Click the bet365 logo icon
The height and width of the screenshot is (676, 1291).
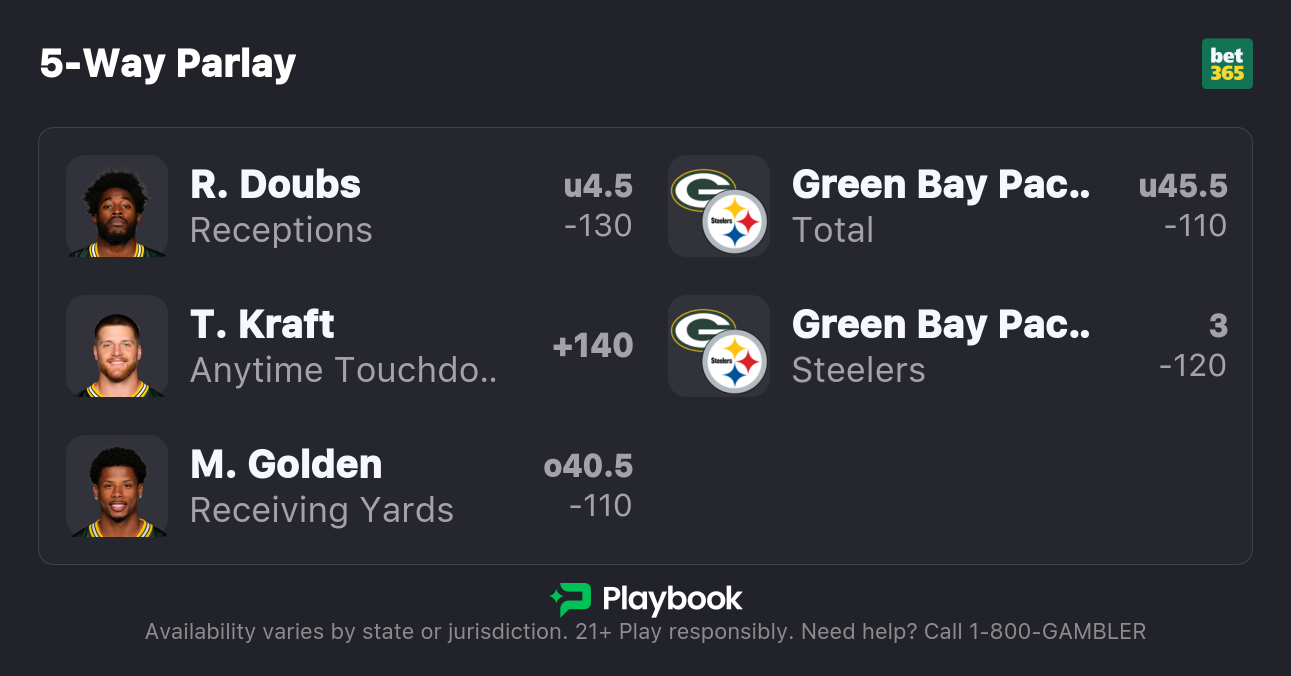pyautogui.click(x=1227, y=64)
